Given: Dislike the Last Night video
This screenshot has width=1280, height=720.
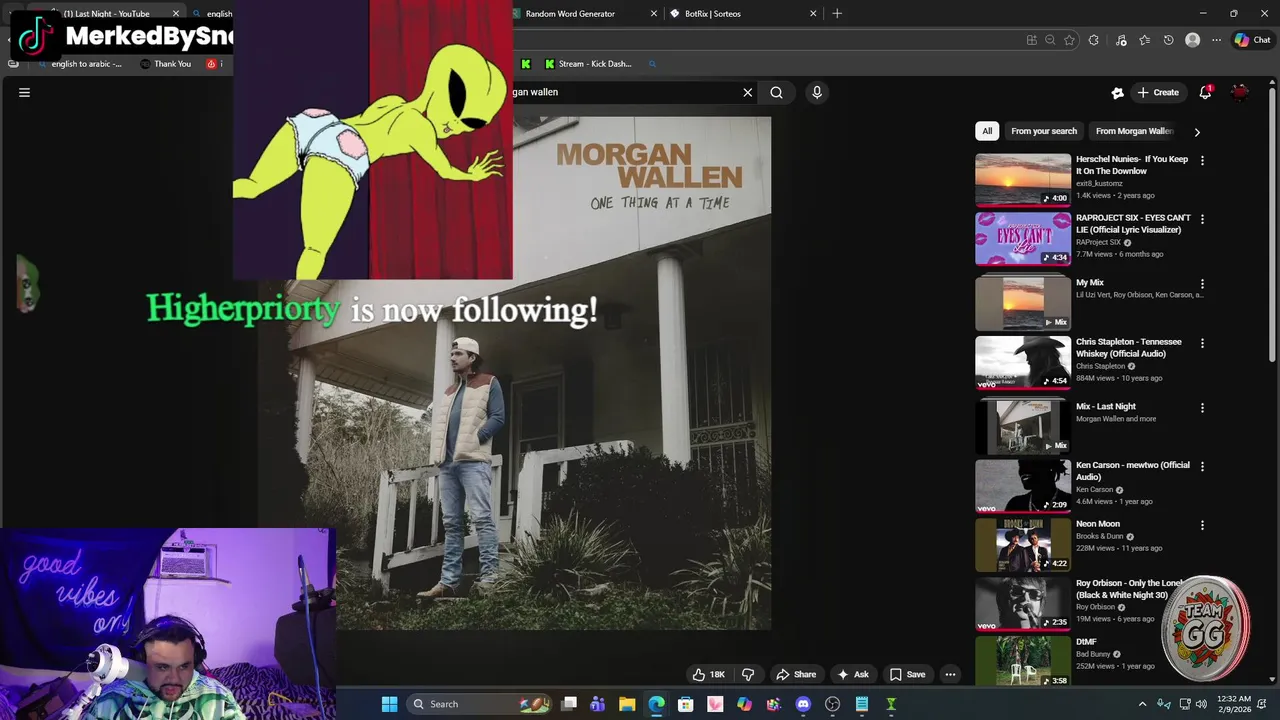Looking at the screenshot, I should click(x=748, y=674).
